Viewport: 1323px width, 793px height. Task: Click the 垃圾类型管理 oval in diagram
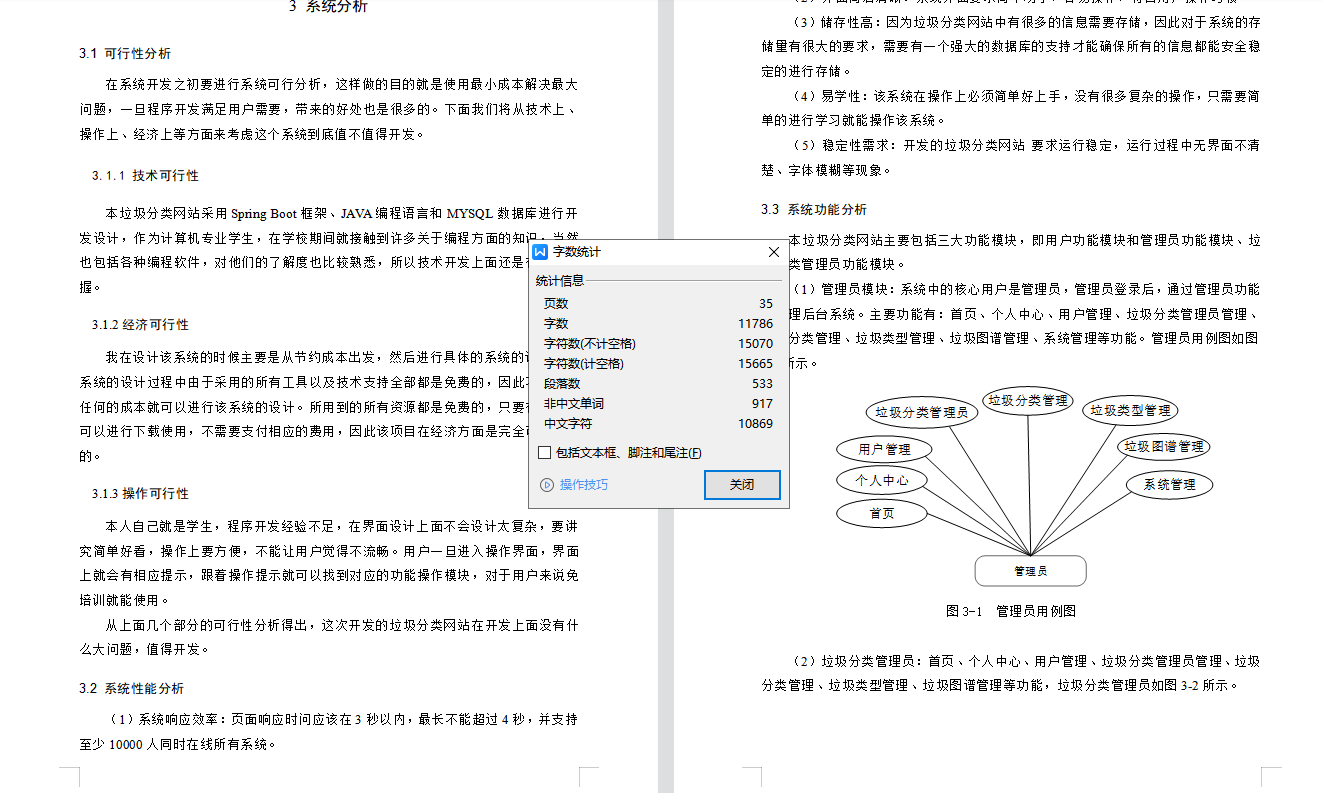click(1130, 410)
